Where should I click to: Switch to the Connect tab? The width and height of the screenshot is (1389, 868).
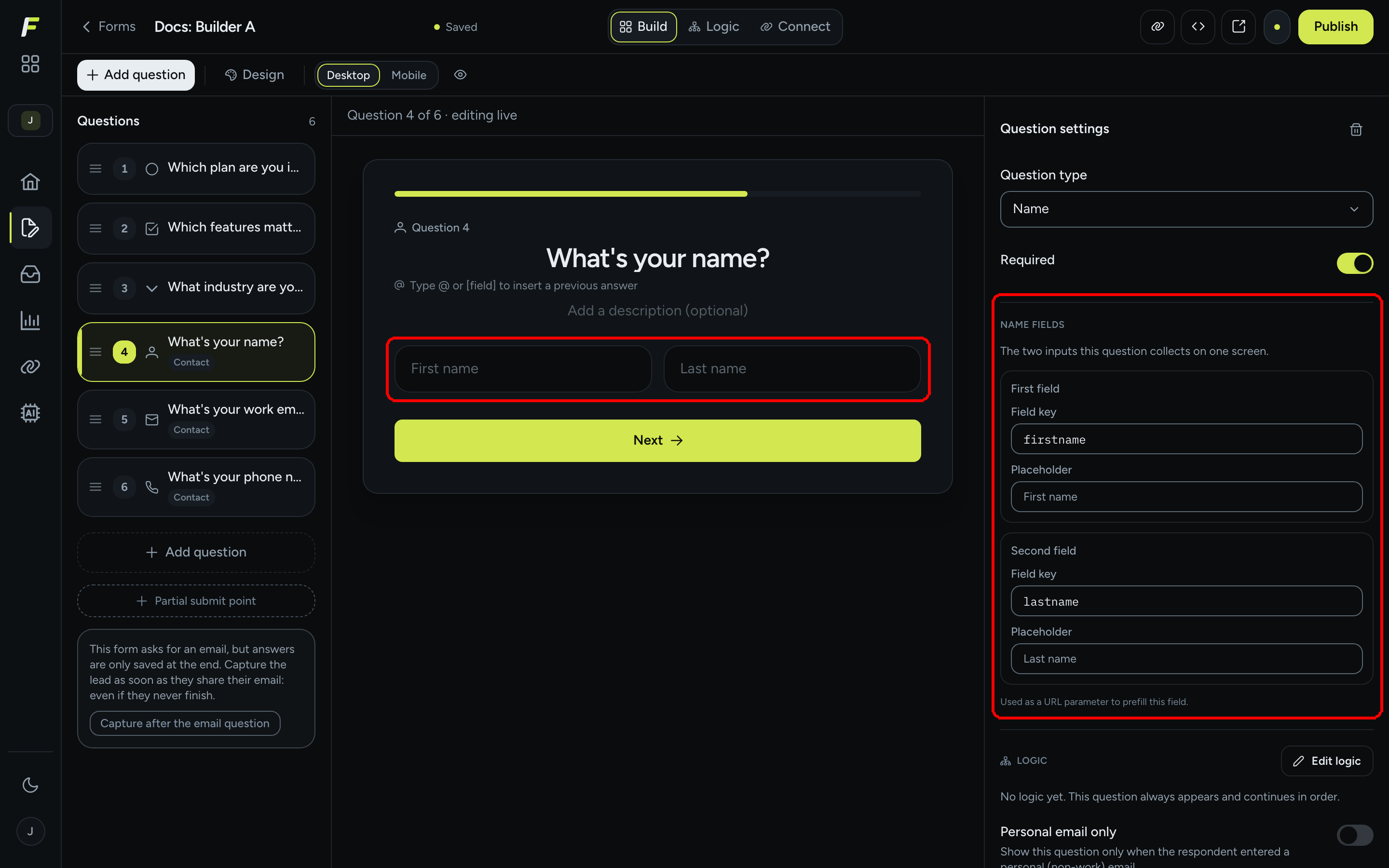[x=795, y=27]
